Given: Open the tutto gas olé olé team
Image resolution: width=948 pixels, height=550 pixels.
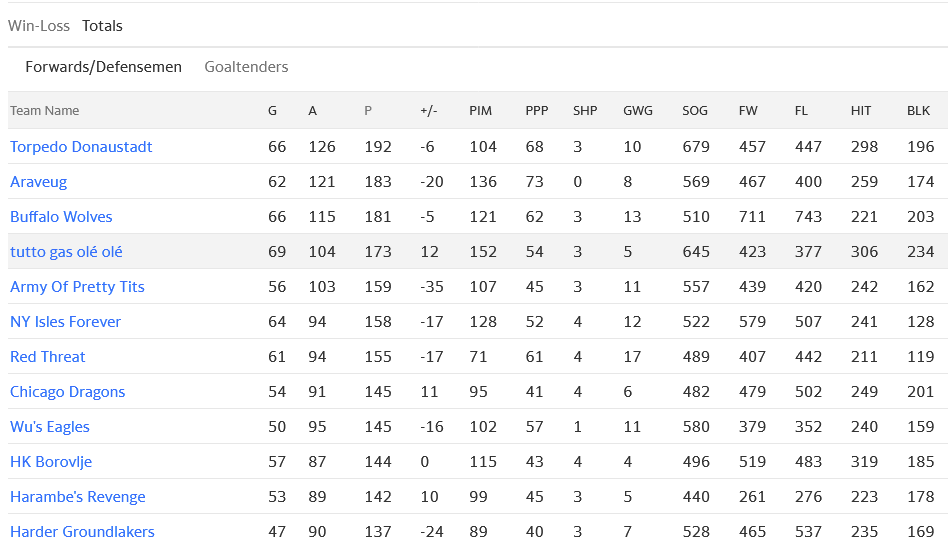Looking at the screenshot, I should (66, 252).
